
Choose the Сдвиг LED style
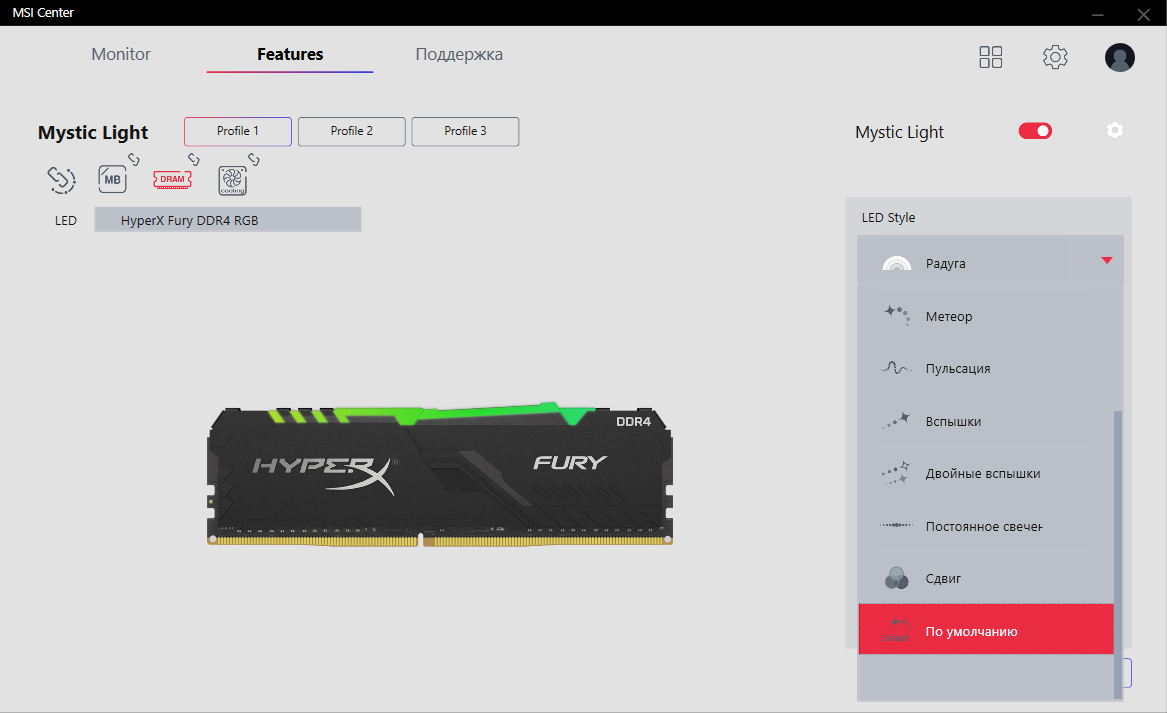click(985, 578)
